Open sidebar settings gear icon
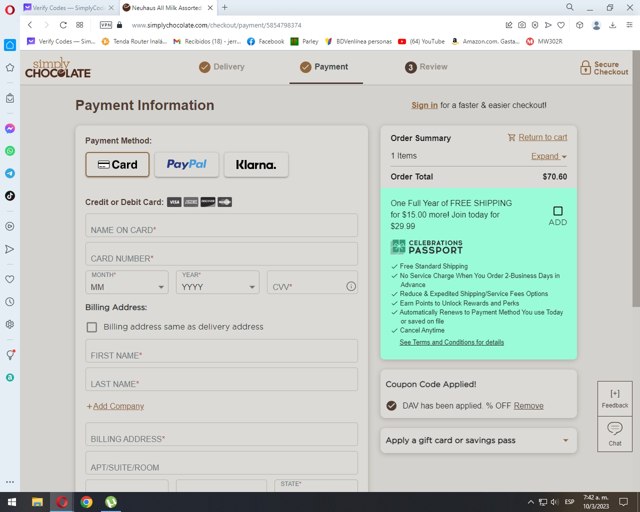Viewport: 640px width, 512px height. (x=10, y=324)
